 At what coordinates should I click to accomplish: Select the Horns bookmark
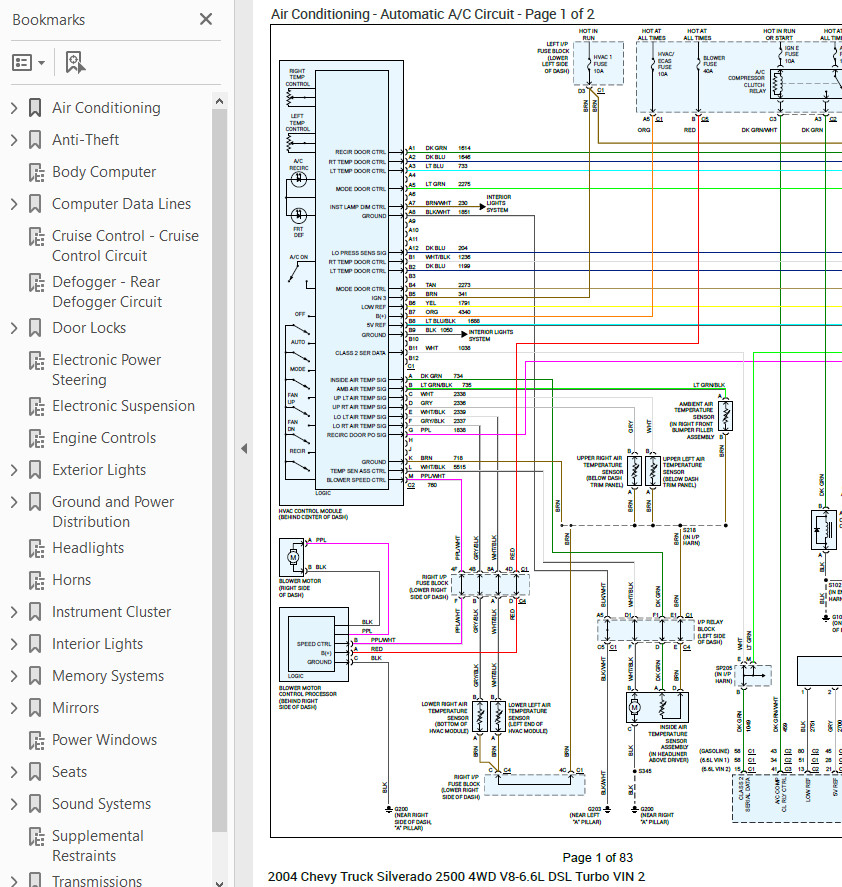click(71, 579)
